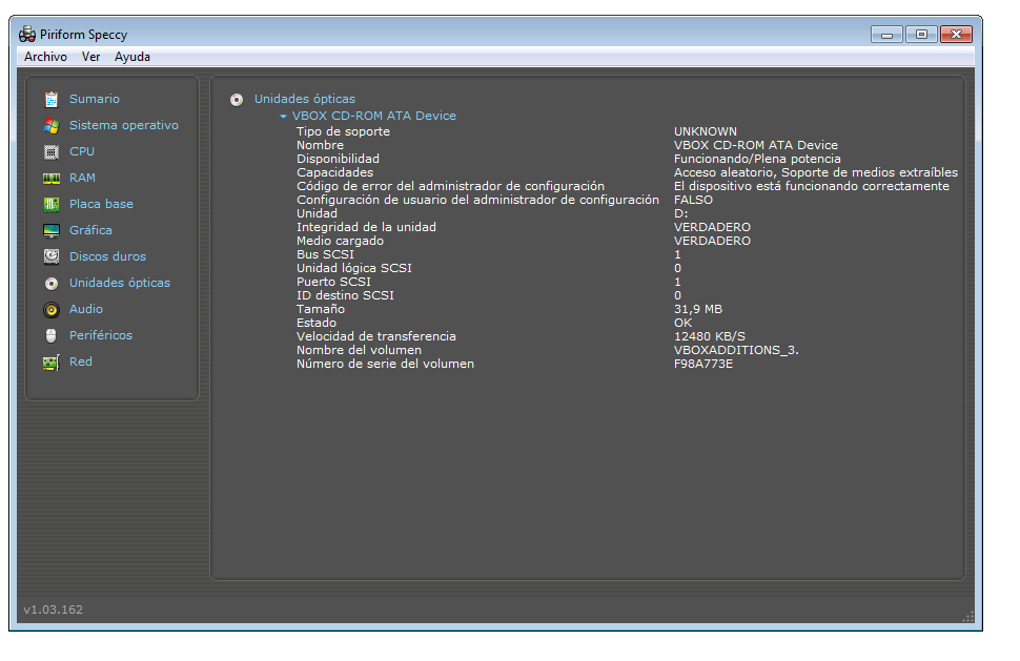Close the Piriform Speccy window
Screen dimensions: 1020x661
pyautogui.click(x=956, y=34)
